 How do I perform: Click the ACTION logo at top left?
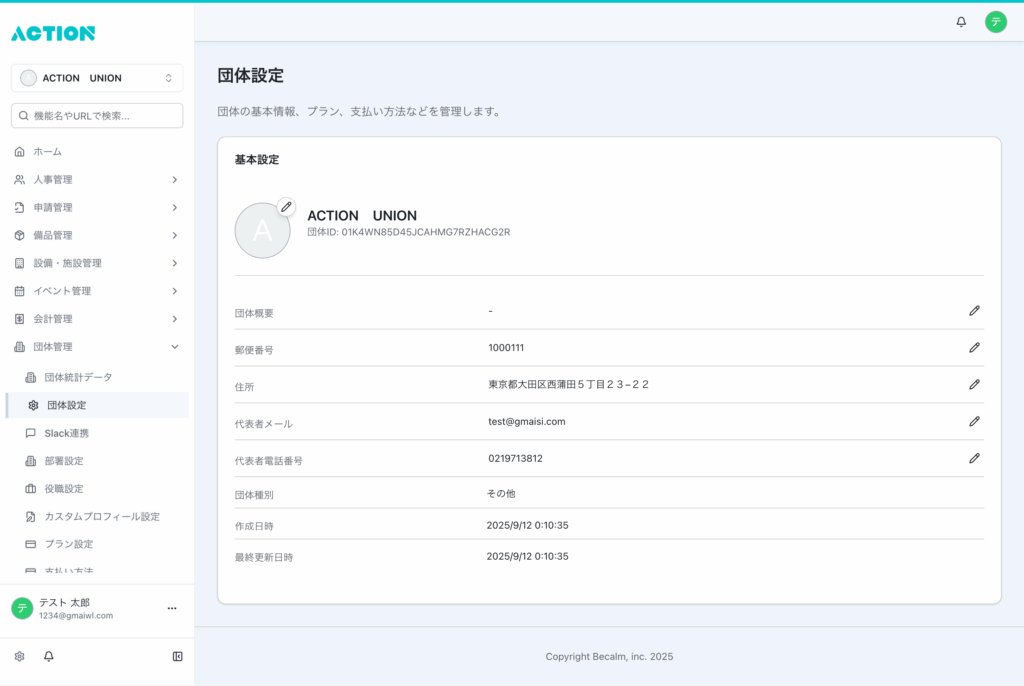[53, 34]
